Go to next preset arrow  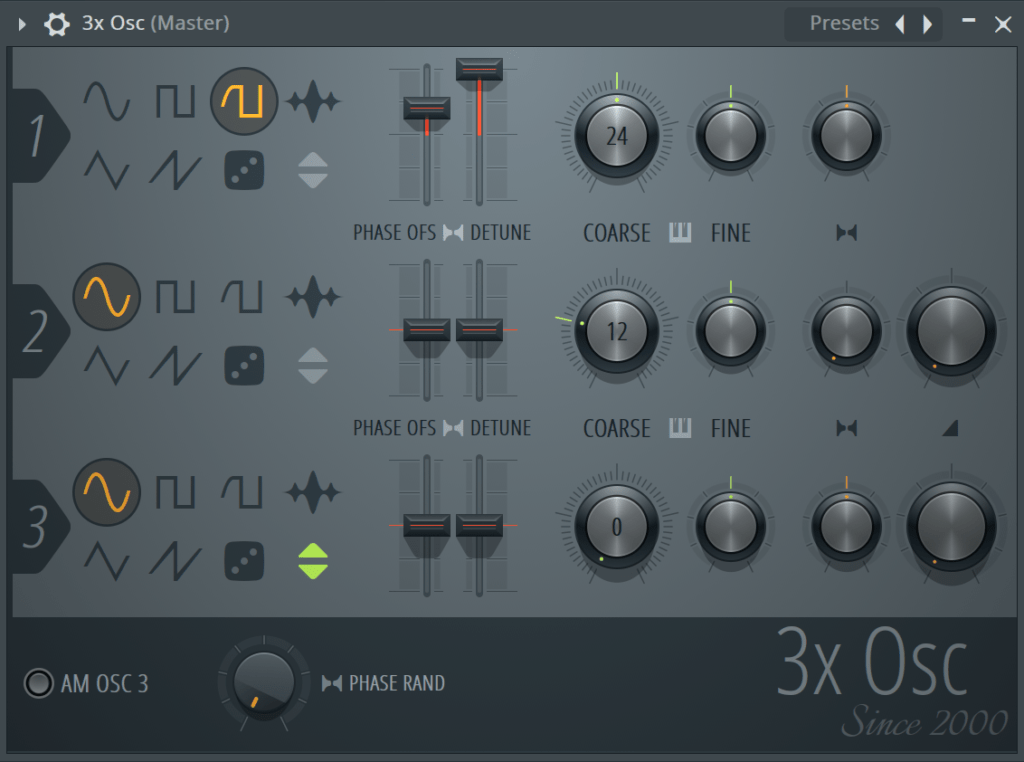point(927,24)
